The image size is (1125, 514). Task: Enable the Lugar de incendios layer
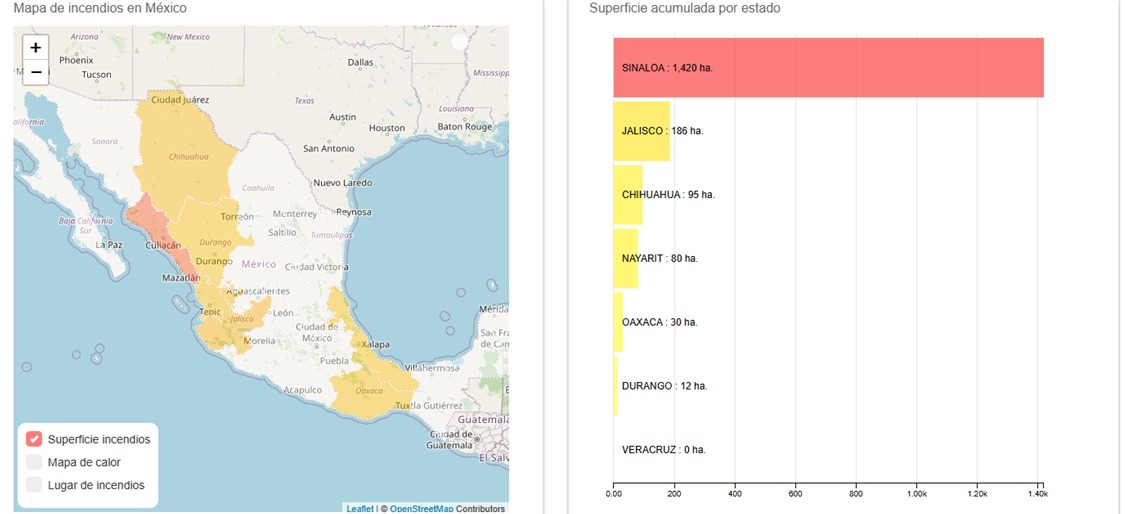(34, 485)
